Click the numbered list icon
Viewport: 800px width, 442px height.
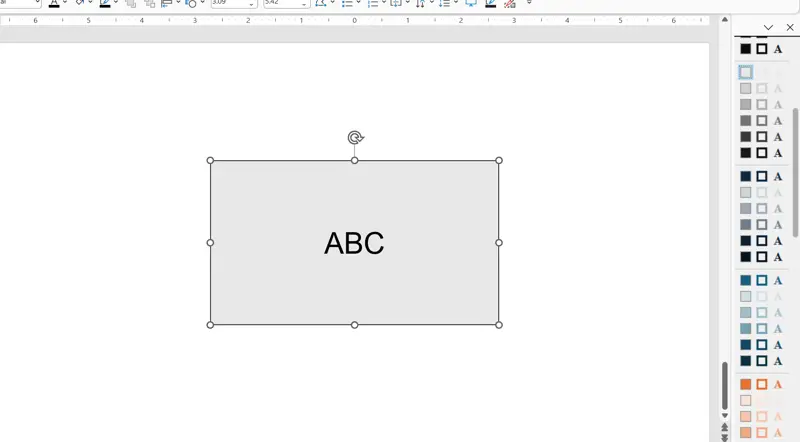click(x=373, y=4)
